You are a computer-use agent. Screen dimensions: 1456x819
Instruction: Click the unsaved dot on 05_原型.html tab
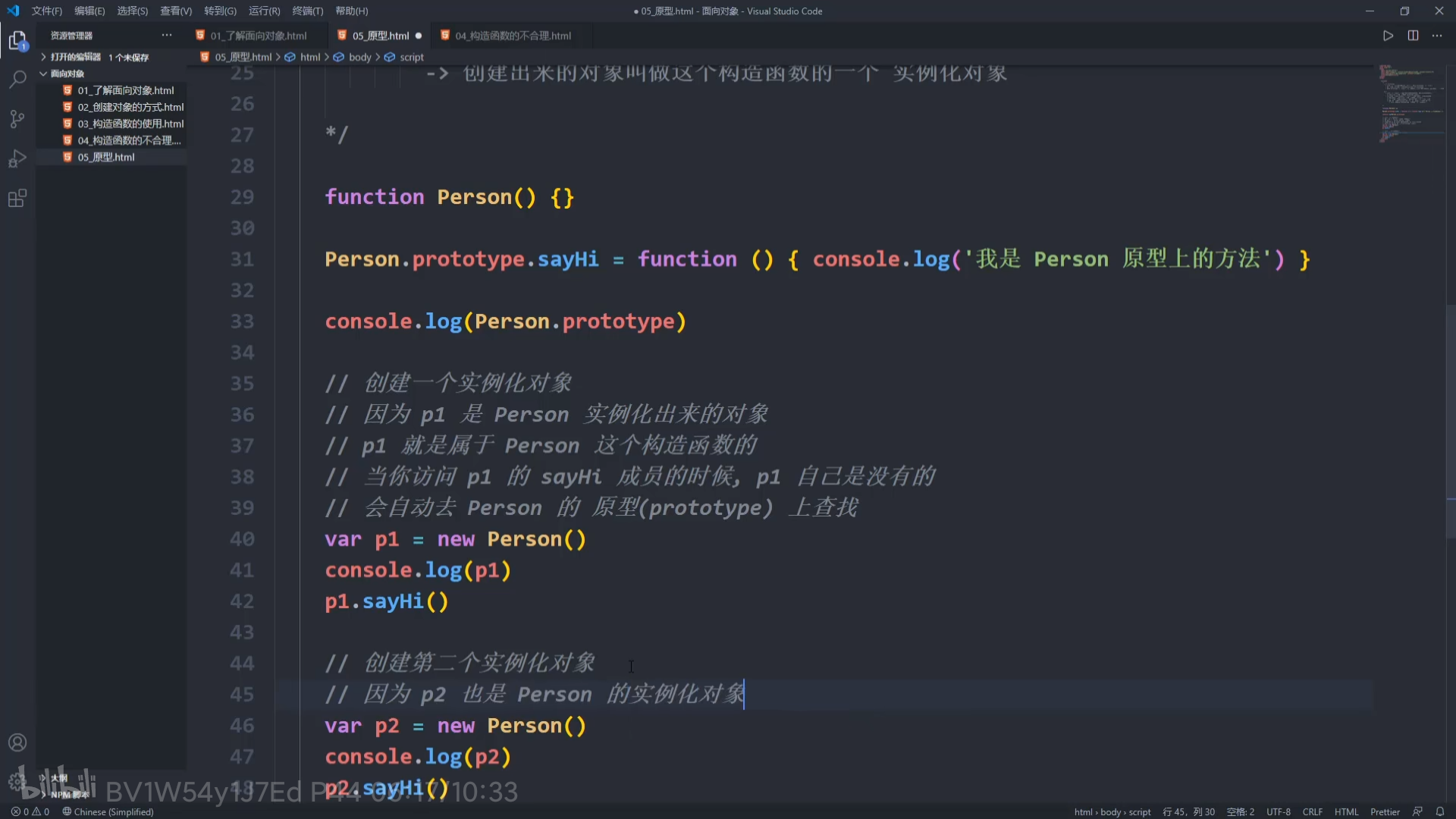[x=419, y=36]
